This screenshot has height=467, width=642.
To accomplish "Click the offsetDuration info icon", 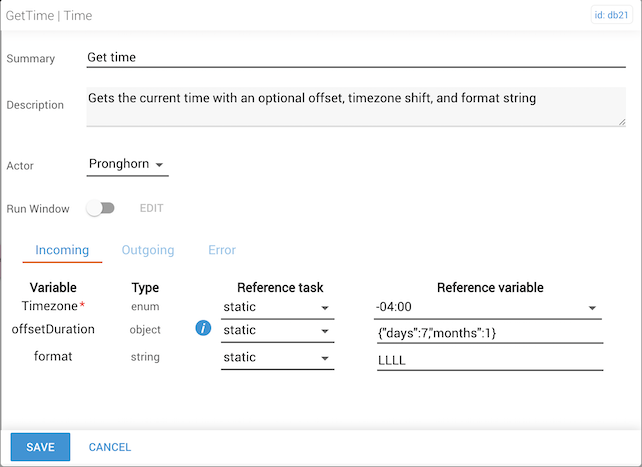I will tap(203, 329).
